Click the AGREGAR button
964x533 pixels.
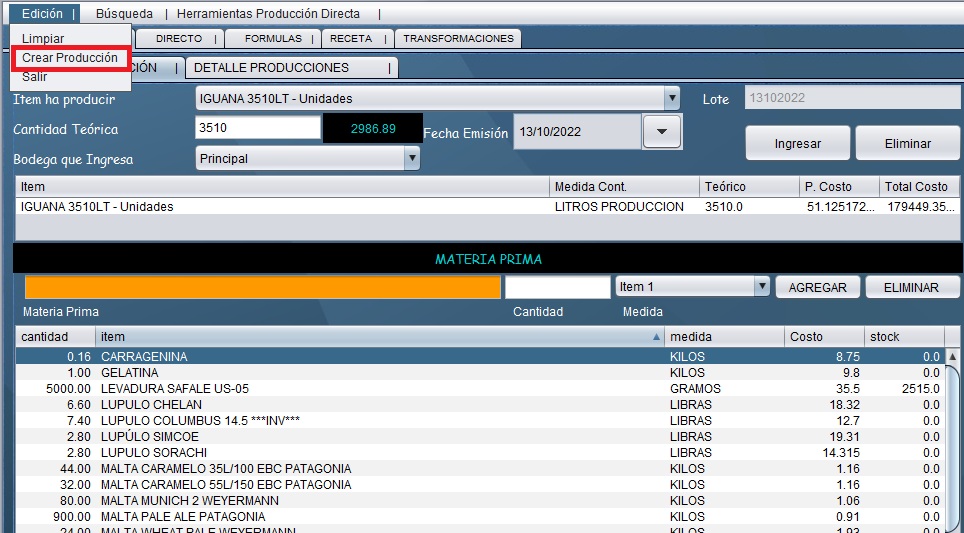817,287
